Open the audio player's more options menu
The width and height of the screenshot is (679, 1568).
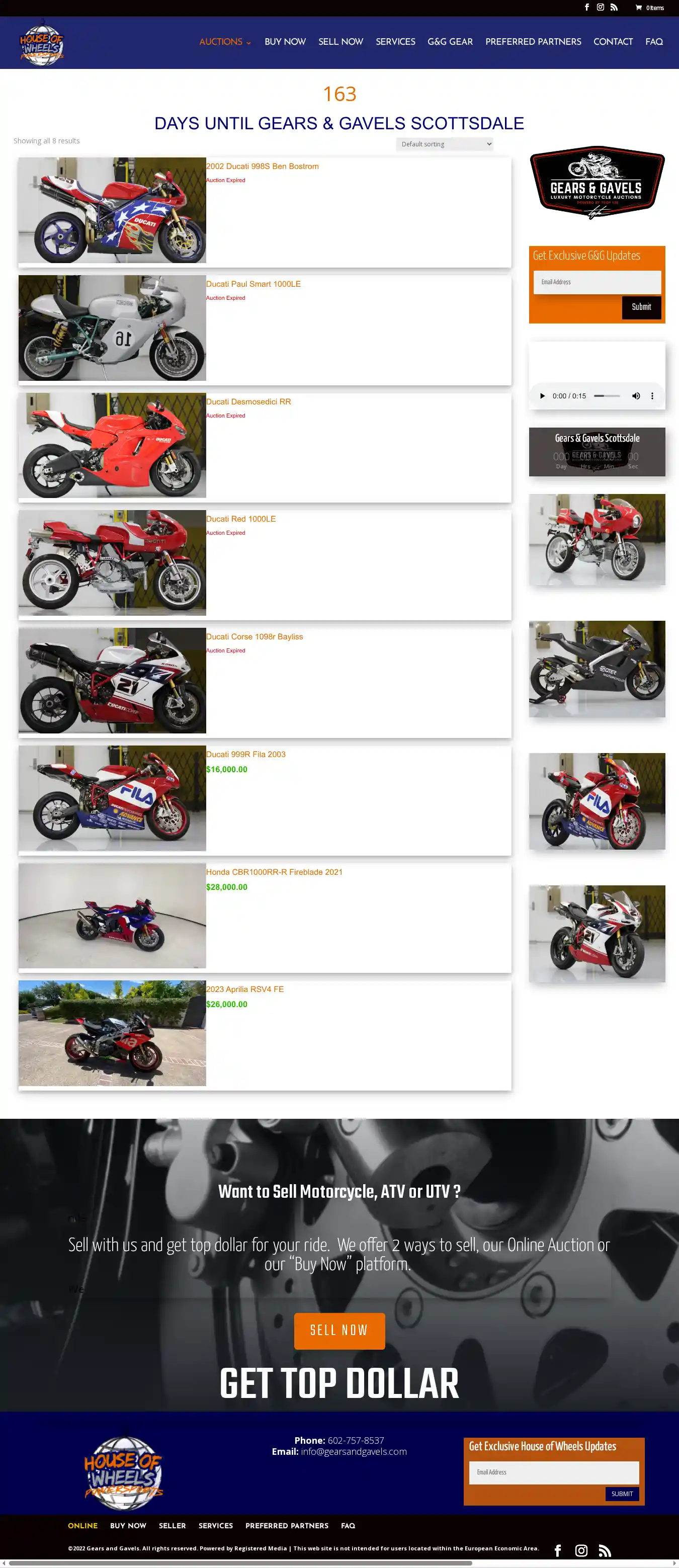coord(652,396)
